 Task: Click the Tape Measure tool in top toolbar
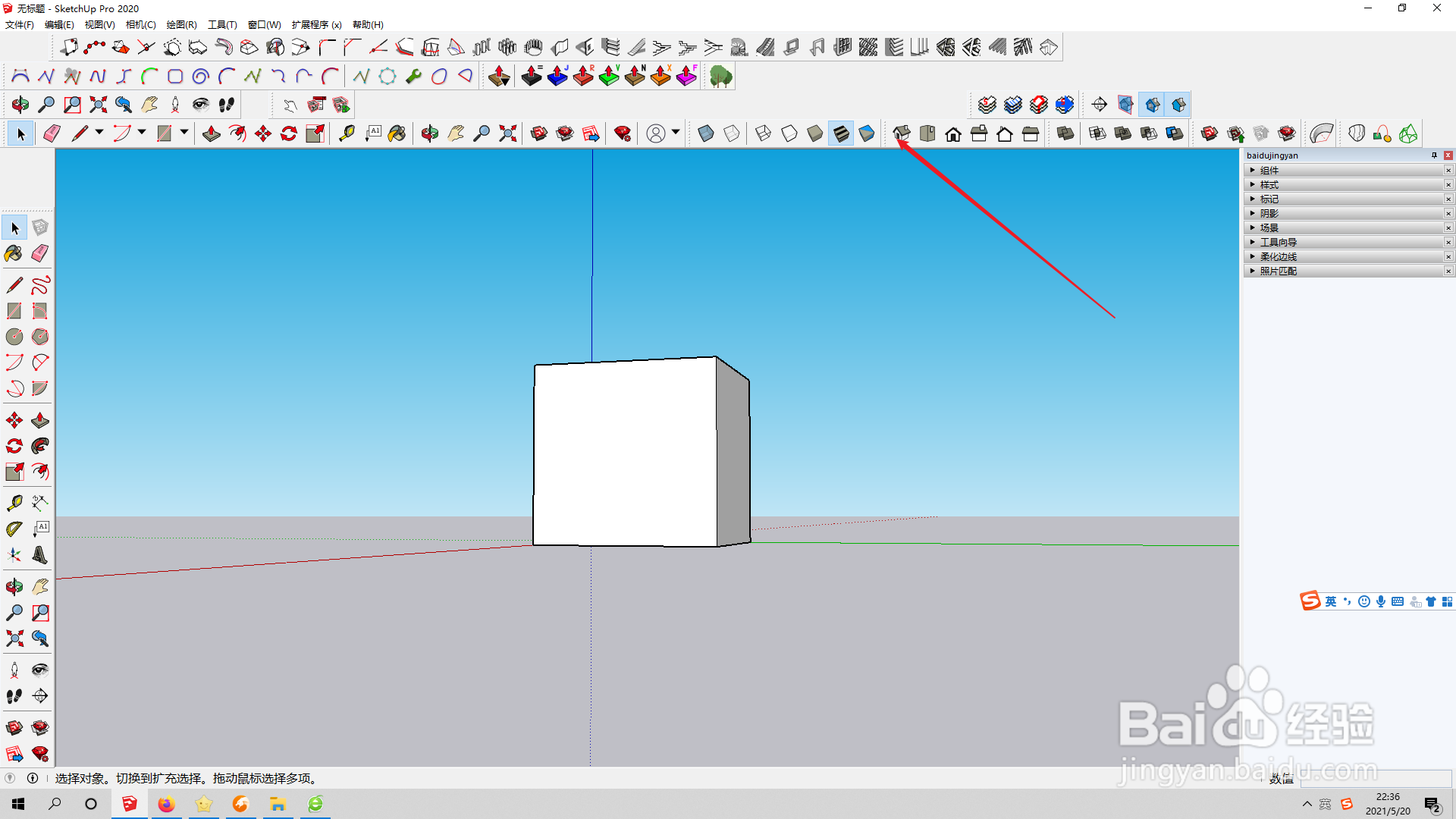(347, 134)
